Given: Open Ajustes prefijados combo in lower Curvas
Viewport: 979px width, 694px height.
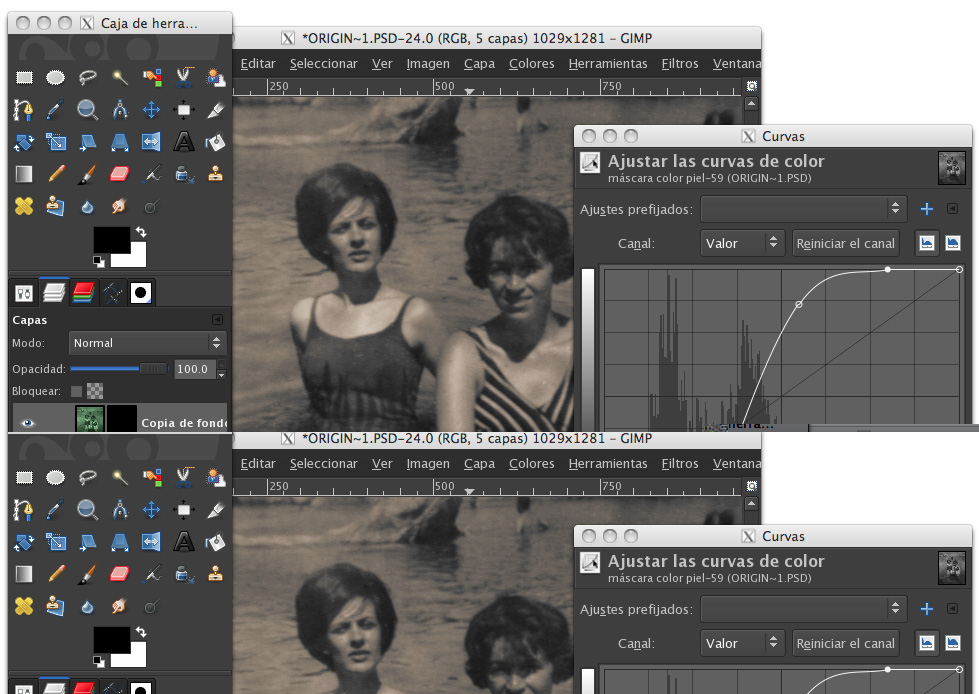Looking at the screenshot, I should click(x=804, y=609).
